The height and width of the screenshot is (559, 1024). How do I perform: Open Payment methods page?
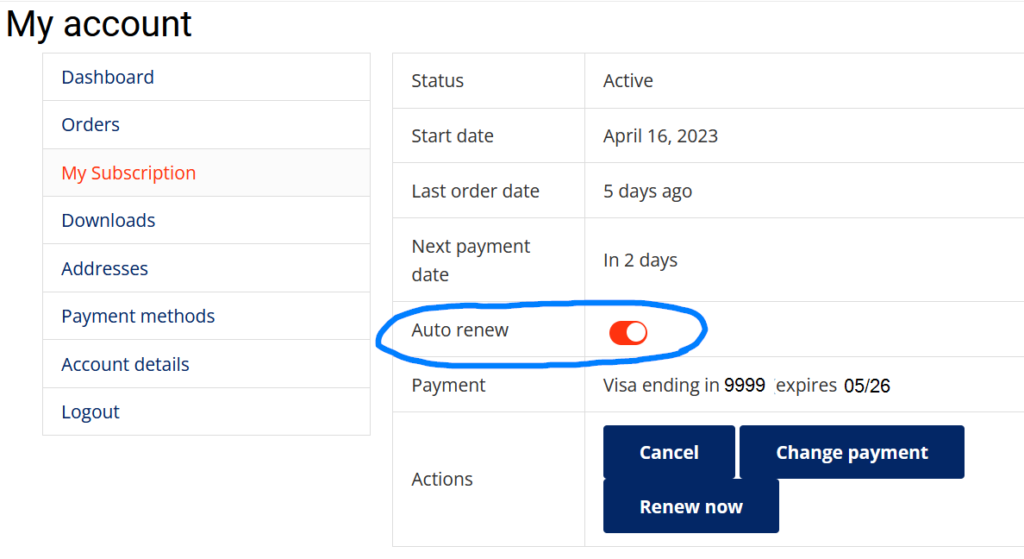point(138,316)
